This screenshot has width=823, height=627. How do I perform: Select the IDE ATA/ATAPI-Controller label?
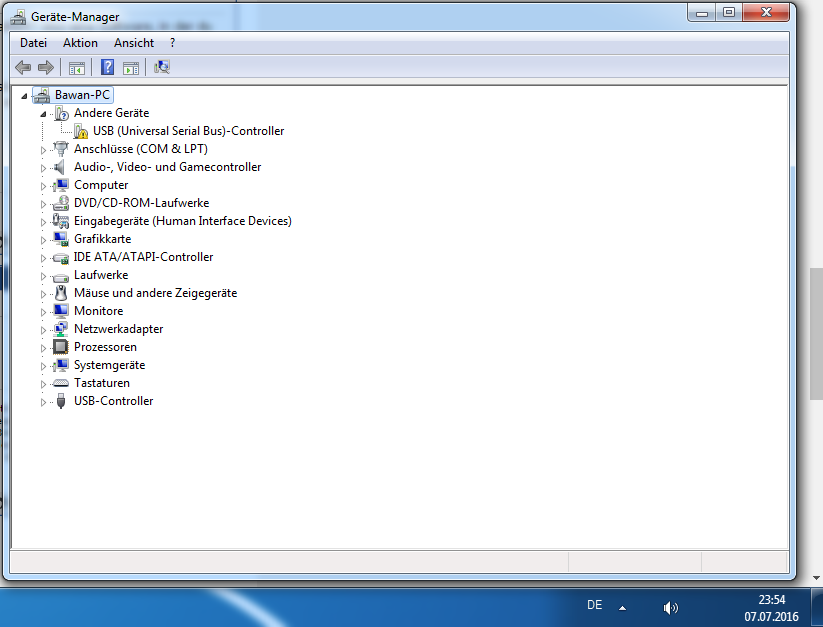(143, 257)
